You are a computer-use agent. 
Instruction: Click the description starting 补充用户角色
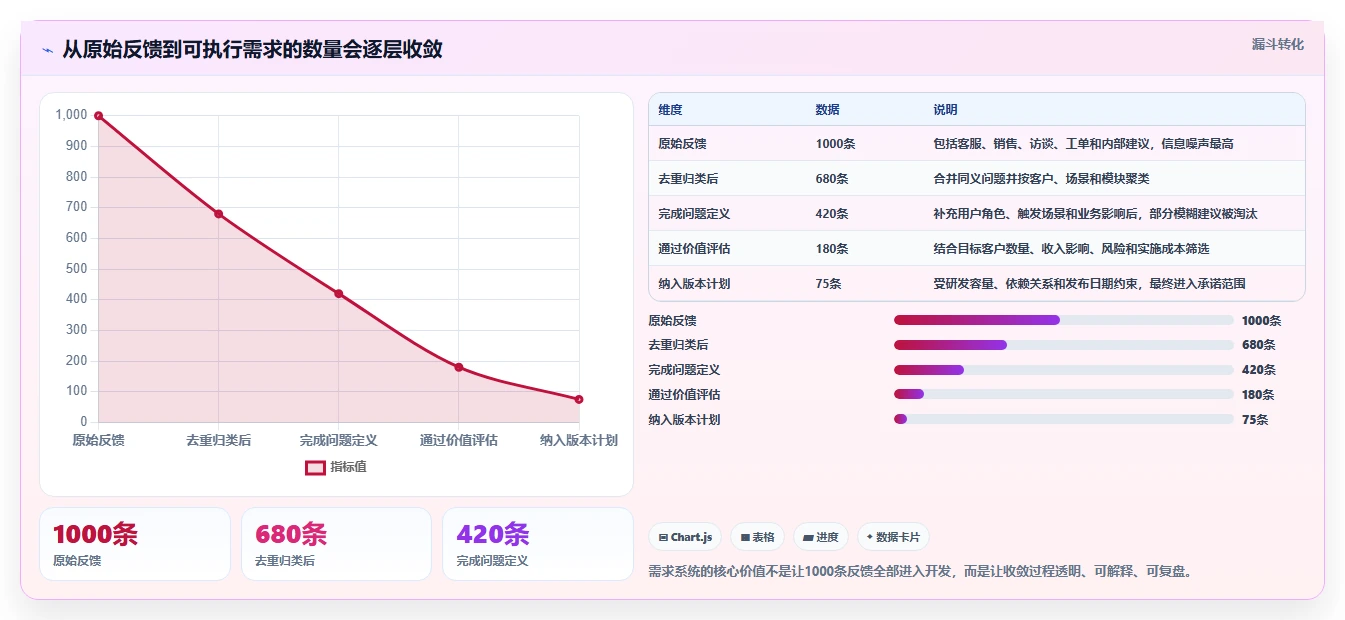(x=1095, y=213)
